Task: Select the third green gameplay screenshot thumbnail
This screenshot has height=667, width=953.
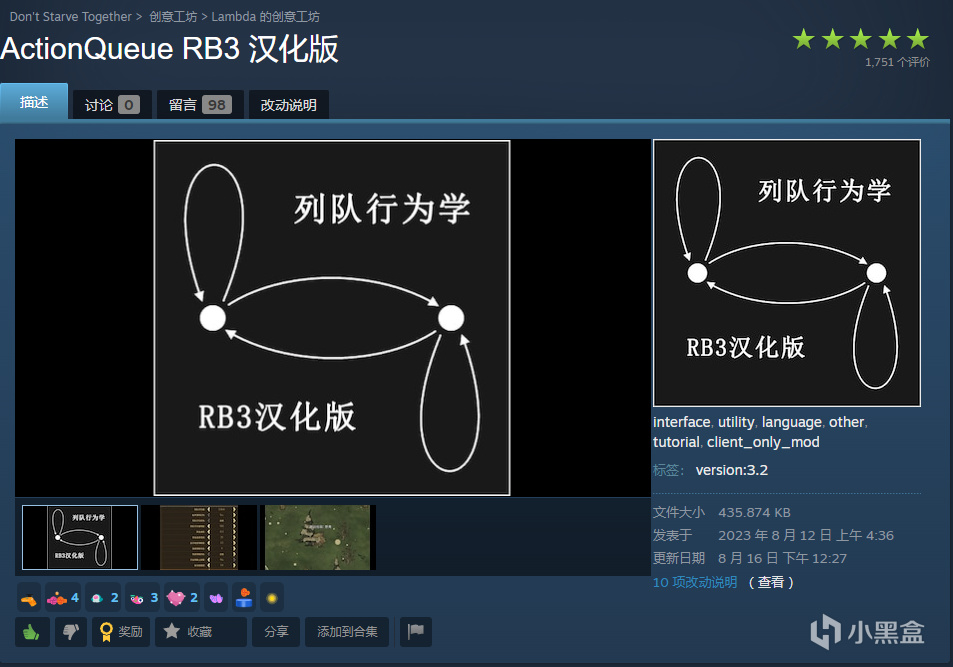Action: tap(318, 537)
